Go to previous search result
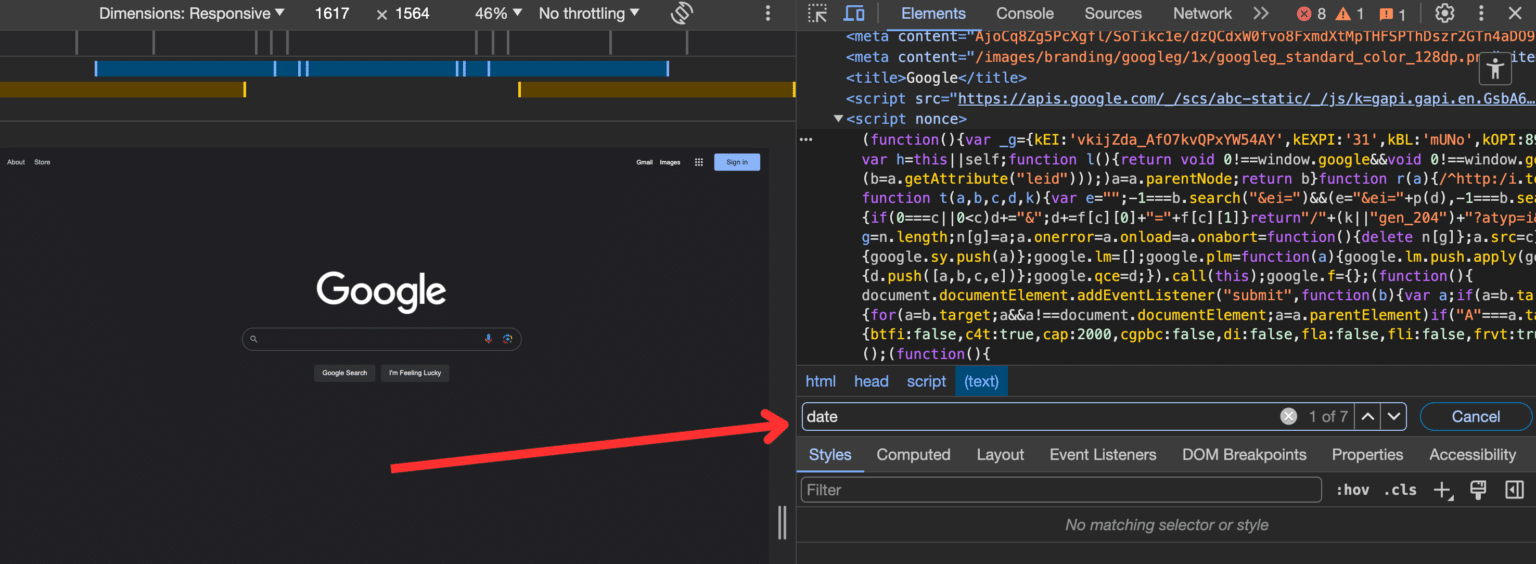 pos(1367,416)
